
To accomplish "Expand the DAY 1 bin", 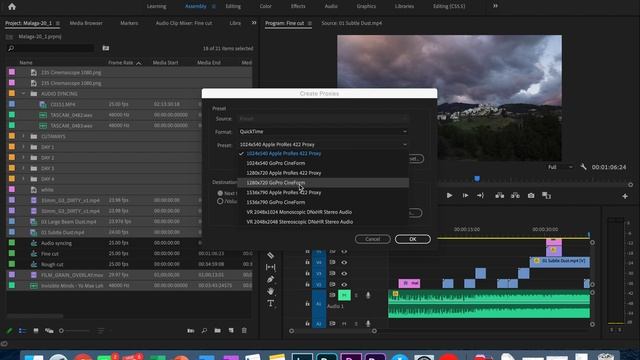I will pyautogui.click(x=23, y=147).
